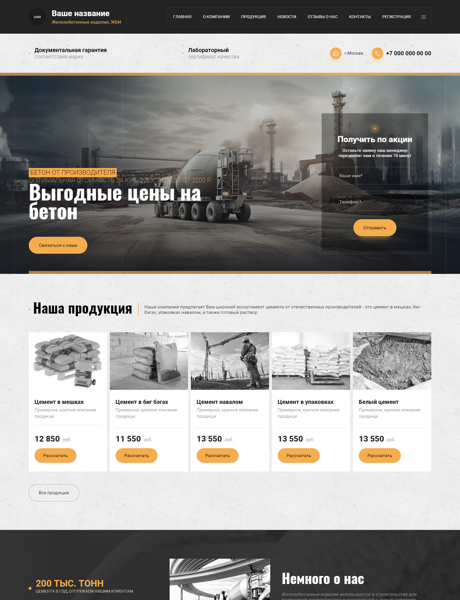The width and height of the screenshot is (460, 600).
Task: Focus the Ваше имя input field
Action: 375,176
